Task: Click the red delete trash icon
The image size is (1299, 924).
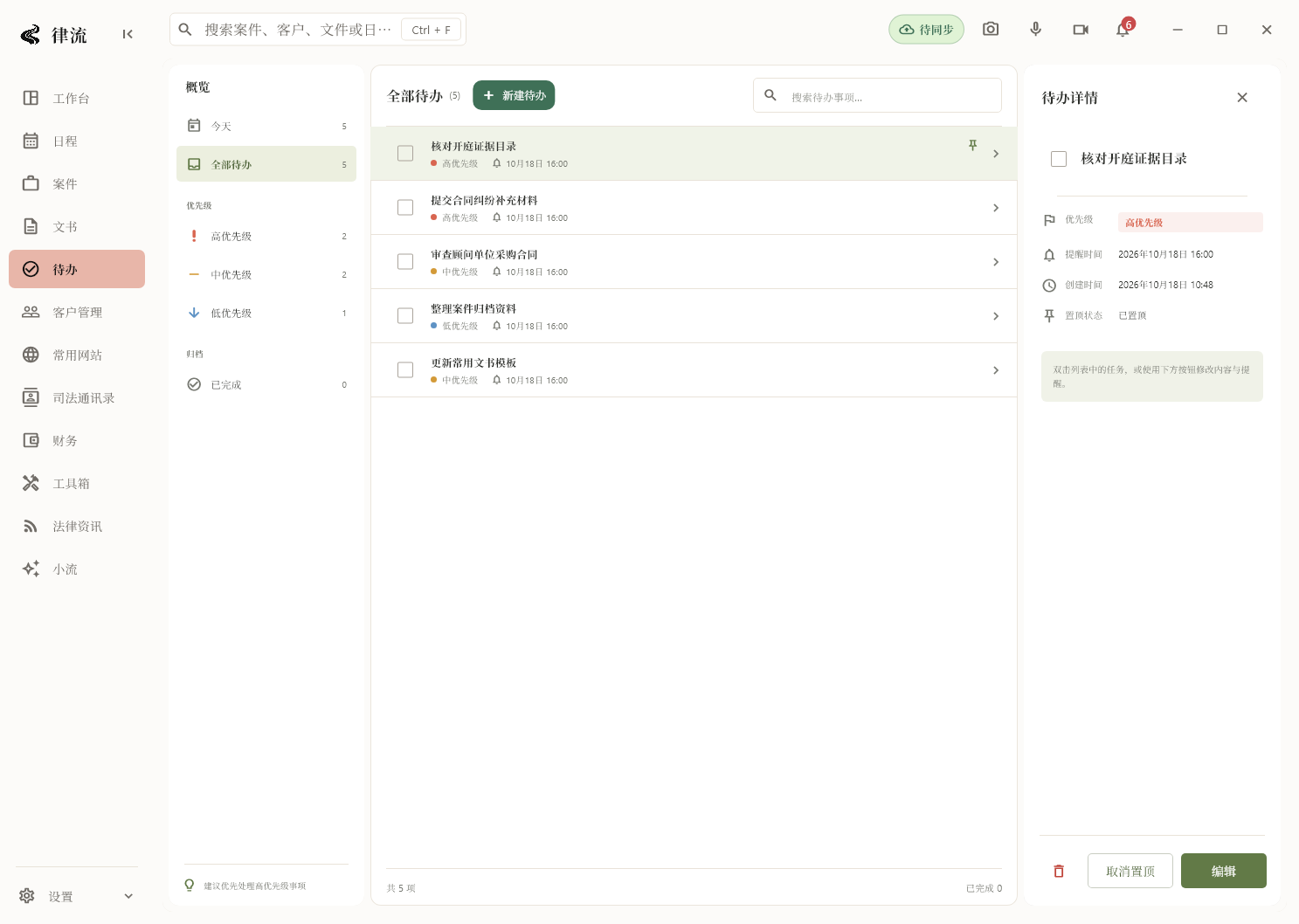Action: (1059, 871)
